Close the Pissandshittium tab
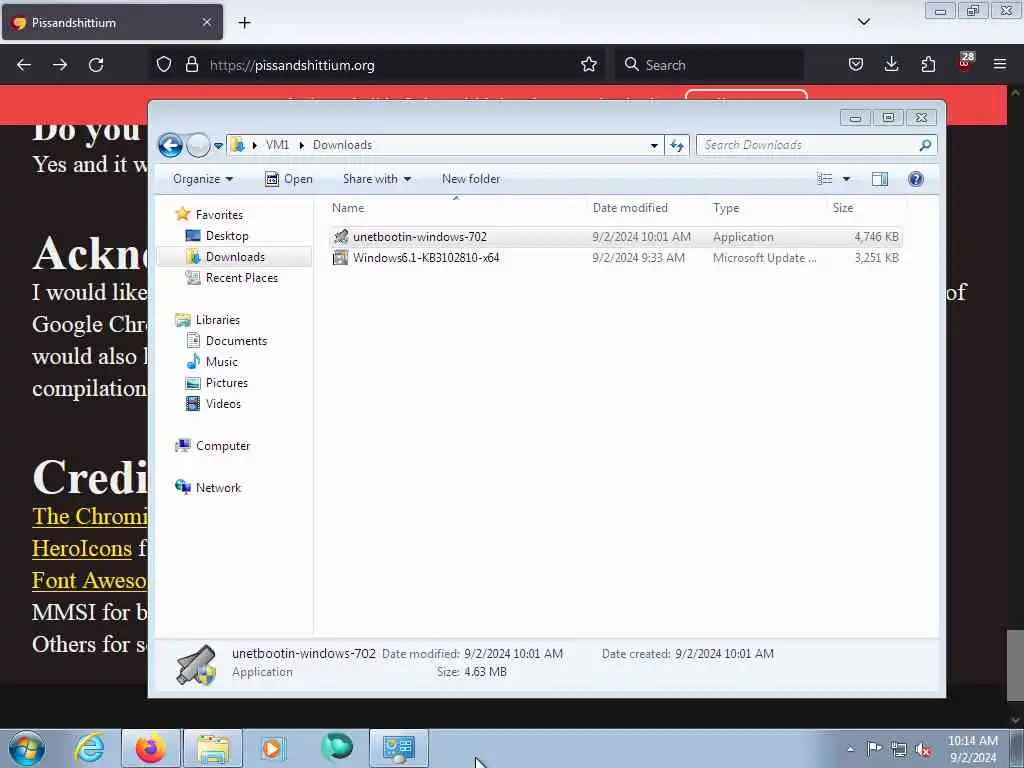The width and height of the screenshot is (1024, 768). (x=206, y=22)
